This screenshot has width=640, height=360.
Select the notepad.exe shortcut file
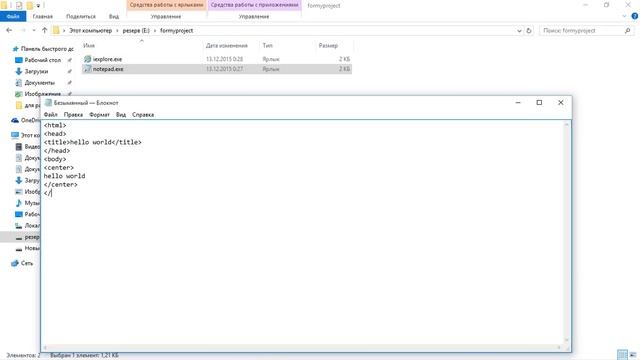(108, 69)
